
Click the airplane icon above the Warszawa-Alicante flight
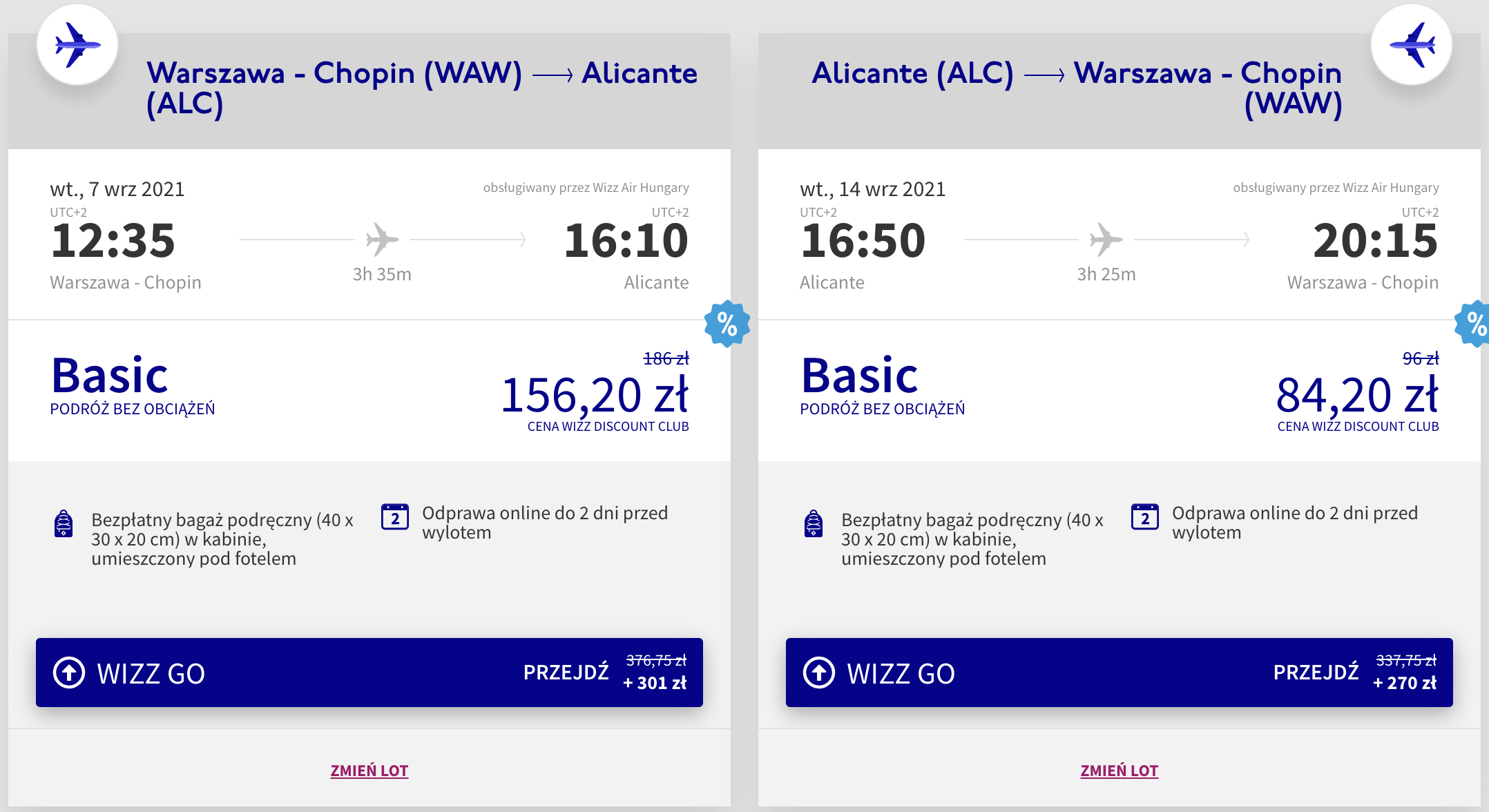77,45
